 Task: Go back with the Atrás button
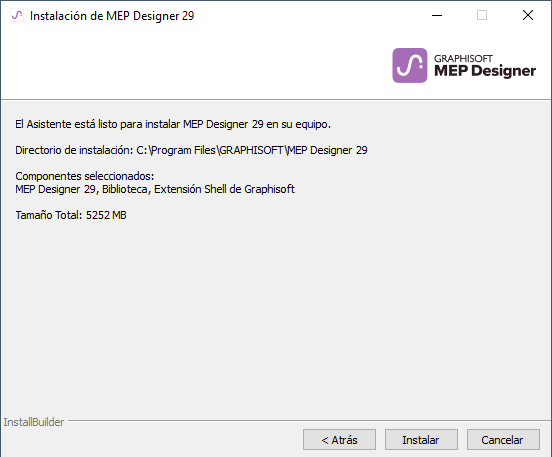pyautogui.click(x=339, y=439)
